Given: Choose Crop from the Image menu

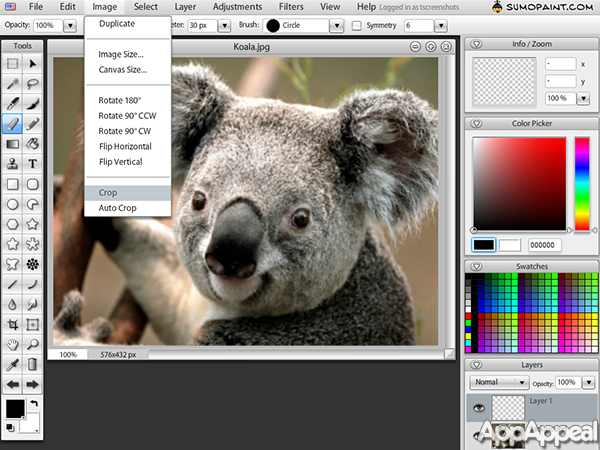Looking at the screenshot, I should click(109, 192).
